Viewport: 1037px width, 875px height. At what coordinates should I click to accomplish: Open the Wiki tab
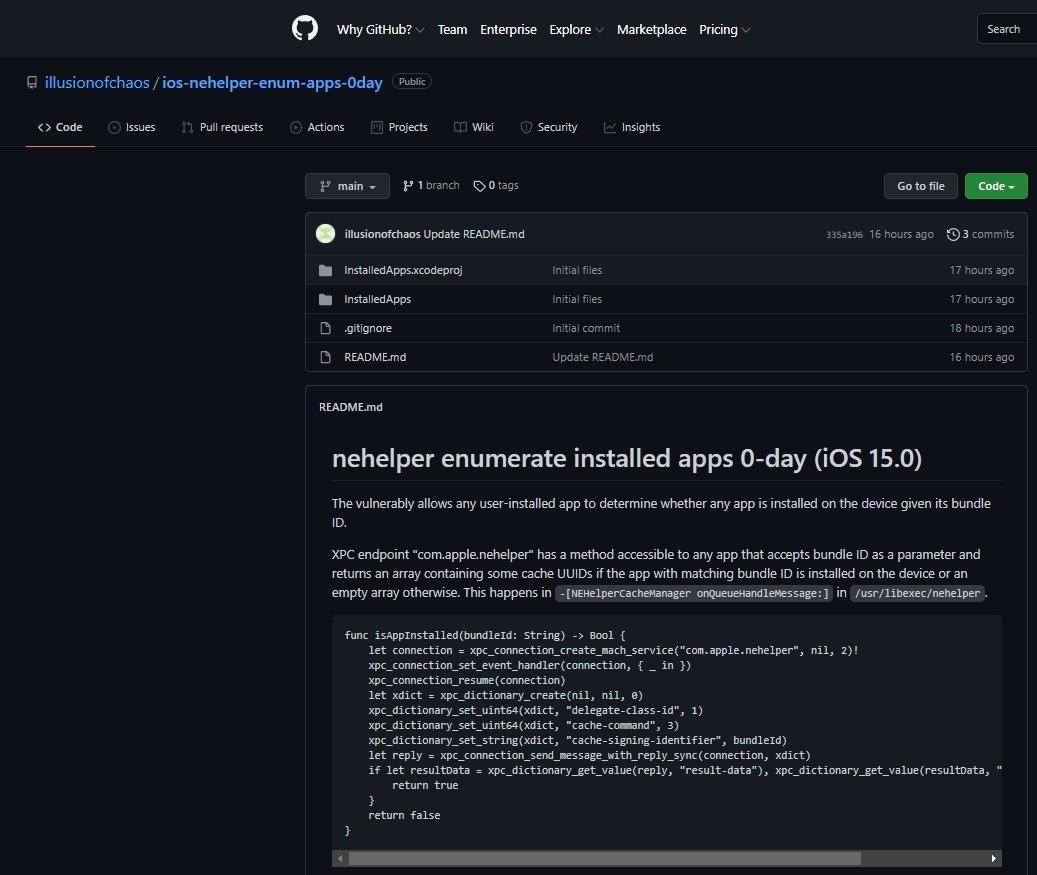pyautogui.click(x=474, y=127)
